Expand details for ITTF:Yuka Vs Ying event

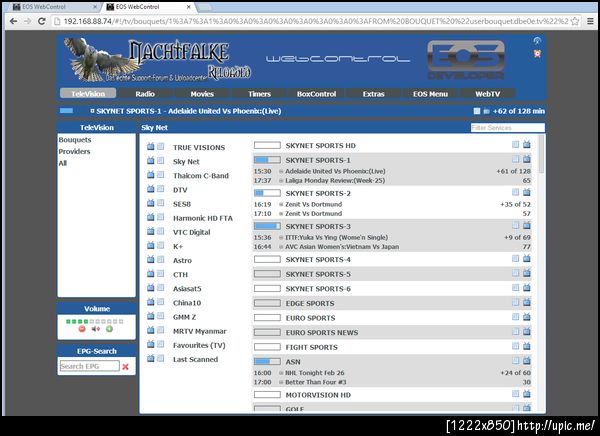(x=281, y=238)
